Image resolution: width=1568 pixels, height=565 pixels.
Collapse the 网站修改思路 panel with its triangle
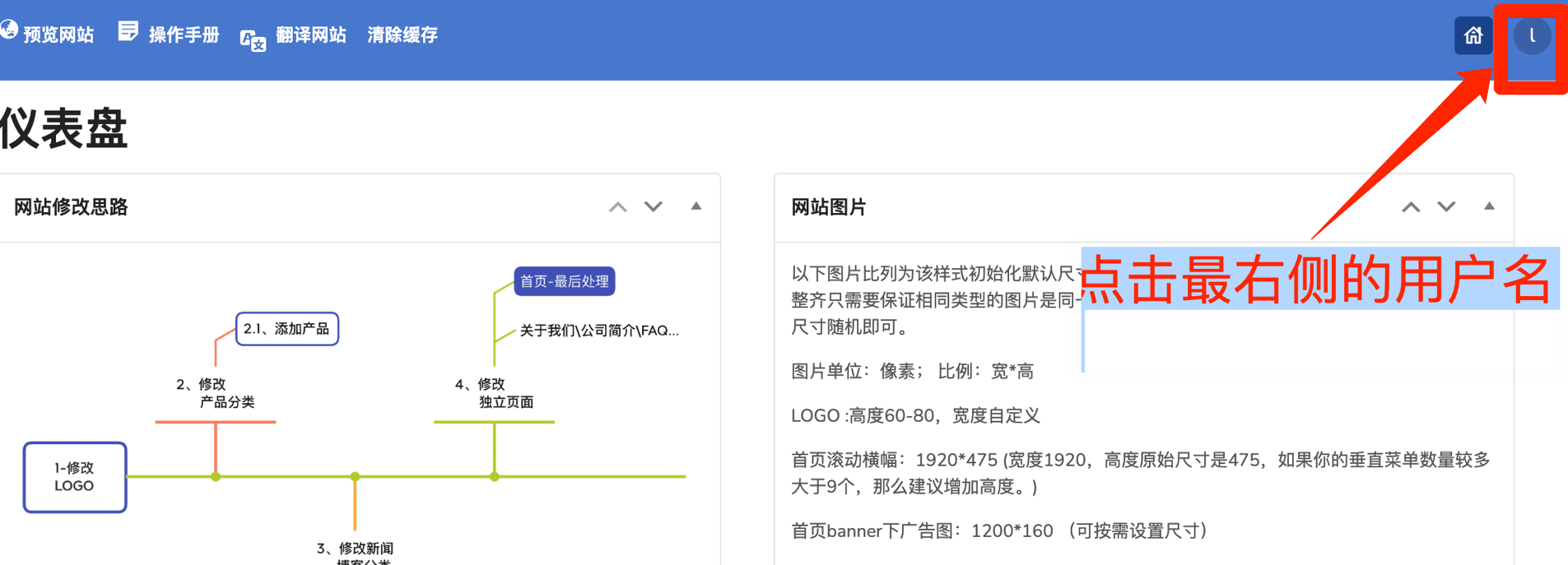(x=696, y=206)
